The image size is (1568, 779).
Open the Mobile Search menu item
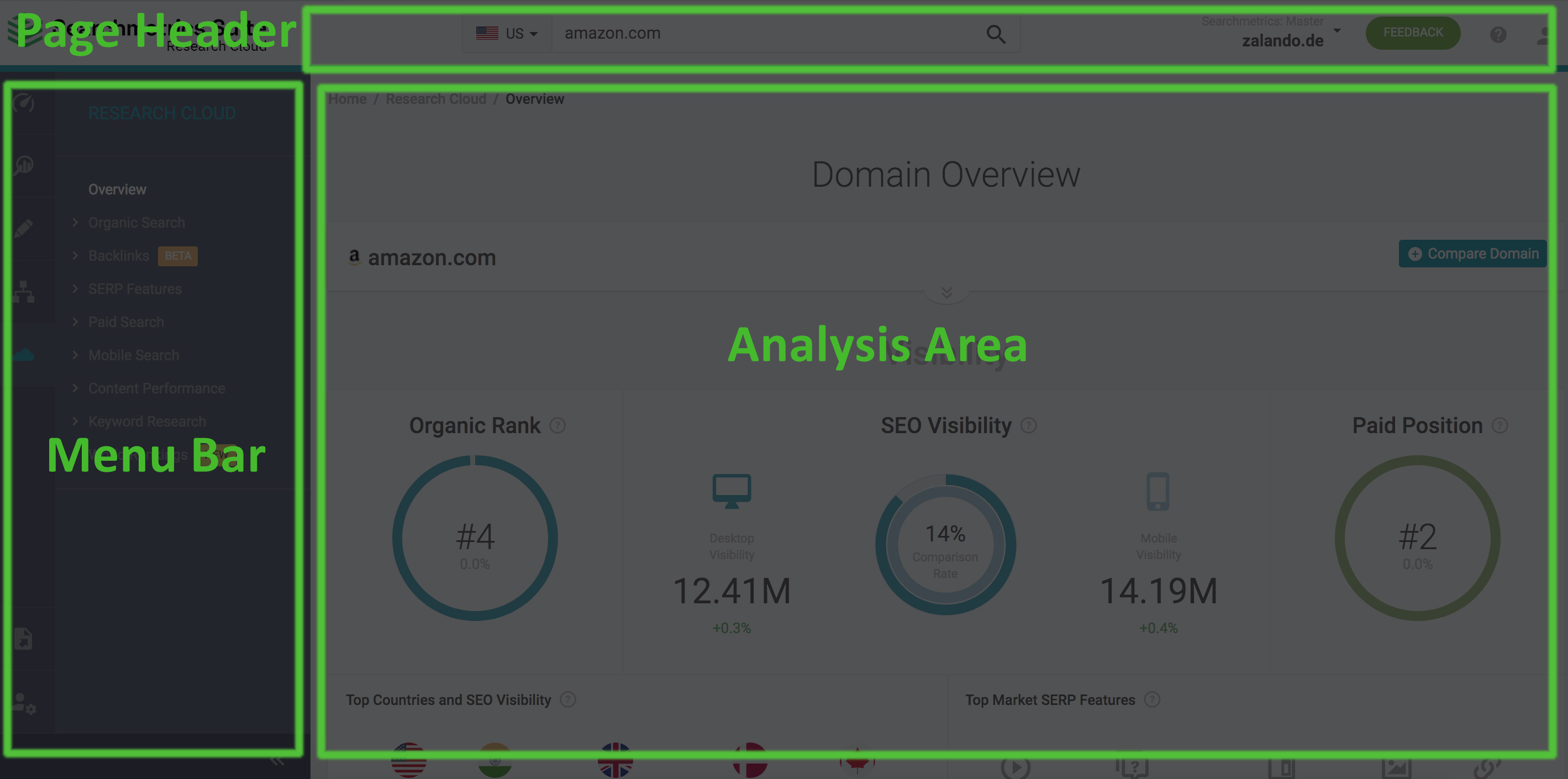(133, 355)
